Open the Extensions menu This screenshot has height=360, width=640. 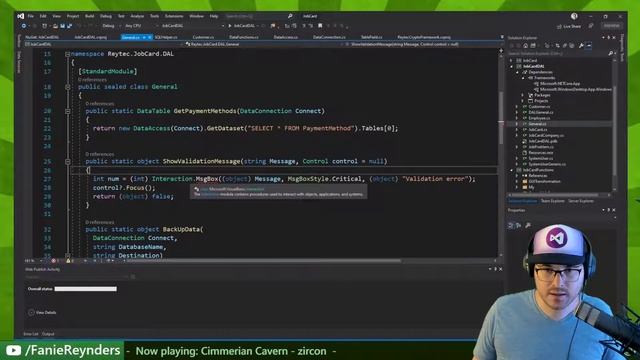(174, 16)
